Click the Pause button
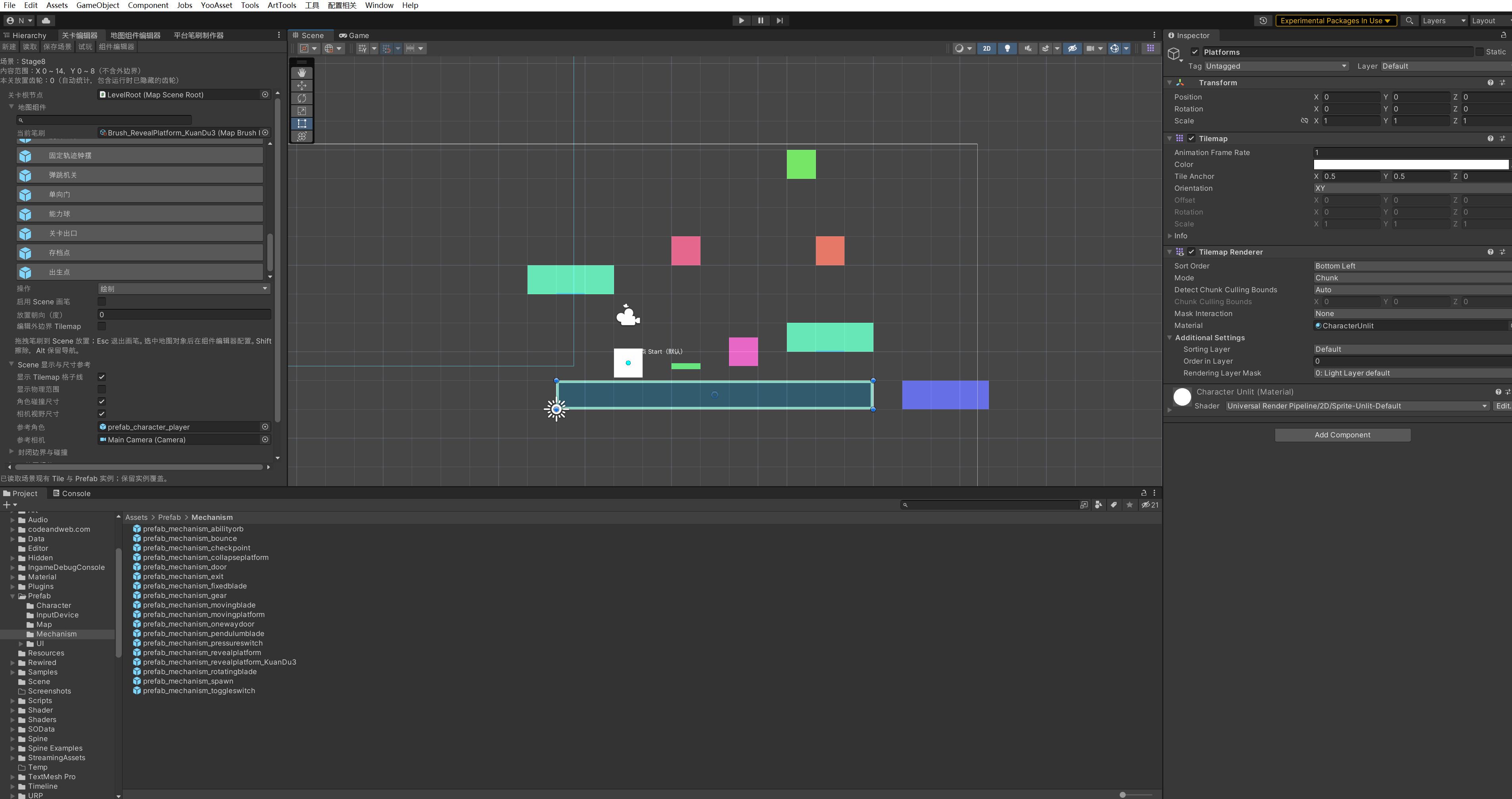This screenshot has width=1512, height=799. pos(760,21)
